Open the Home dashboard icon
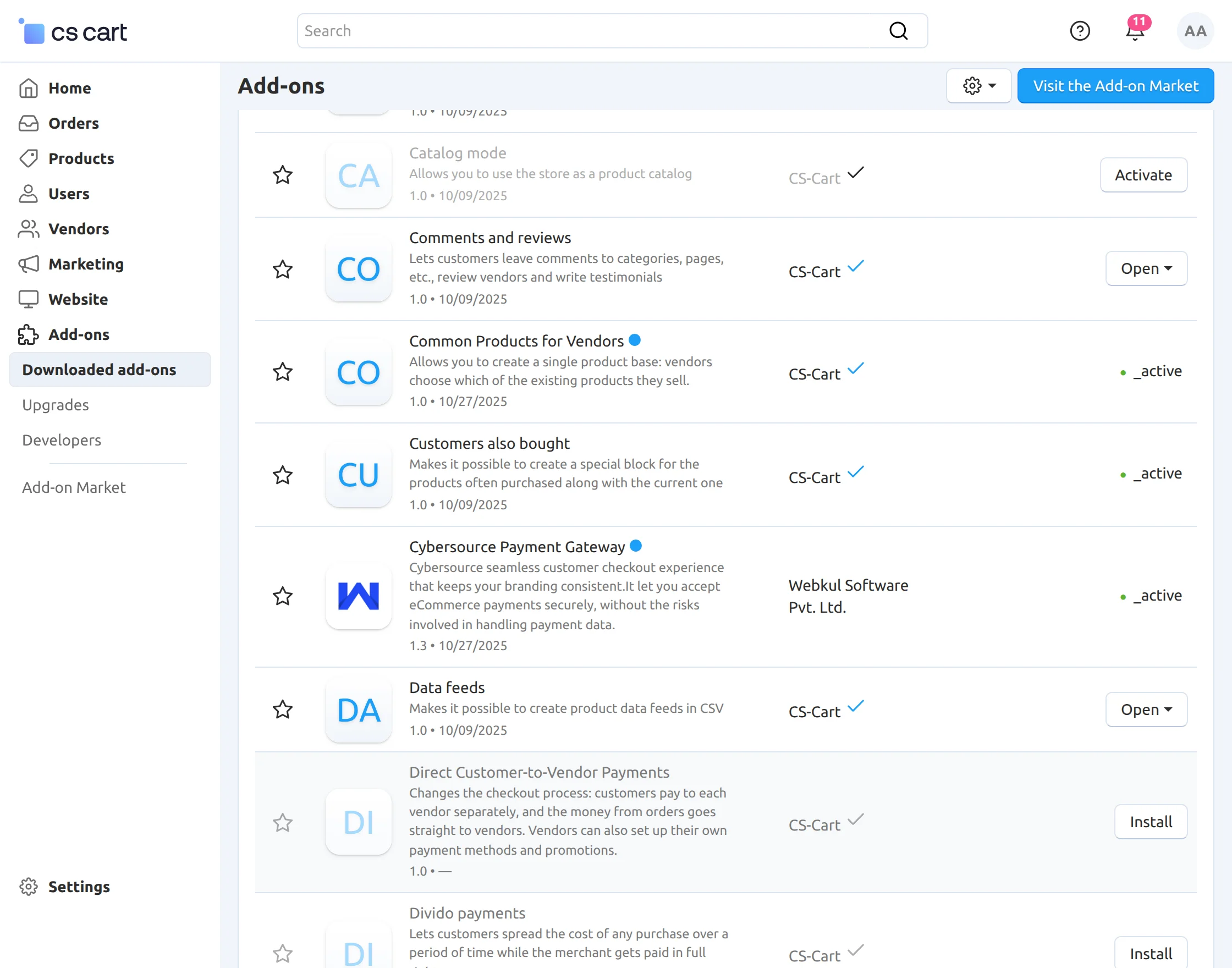The height and width of the screenshot is (968, 1232). pyautogui.click(x=29, y=88)
